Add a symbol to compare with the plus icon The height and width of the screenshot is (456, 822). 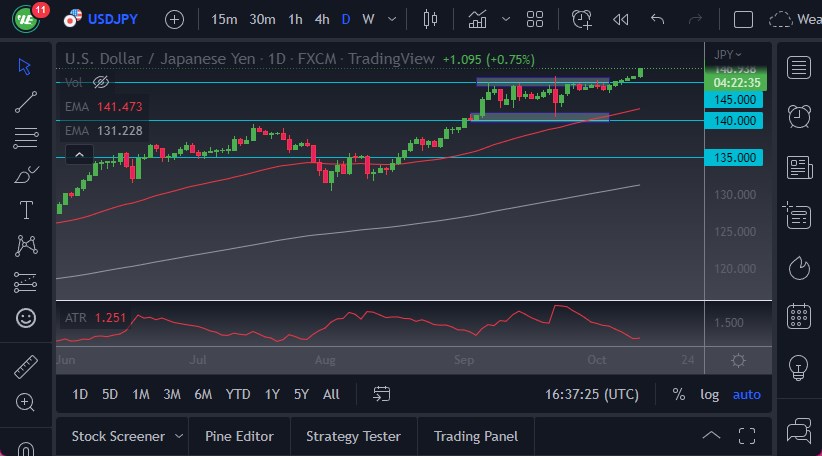[x=174, y=20]
